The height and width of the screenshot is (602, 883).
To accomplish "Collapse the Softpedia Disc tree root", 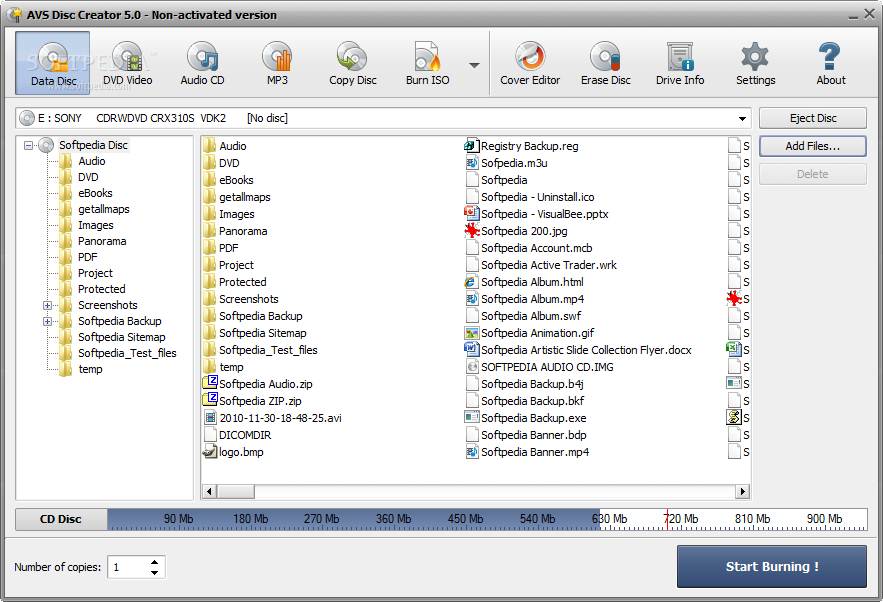I will 28,145.
